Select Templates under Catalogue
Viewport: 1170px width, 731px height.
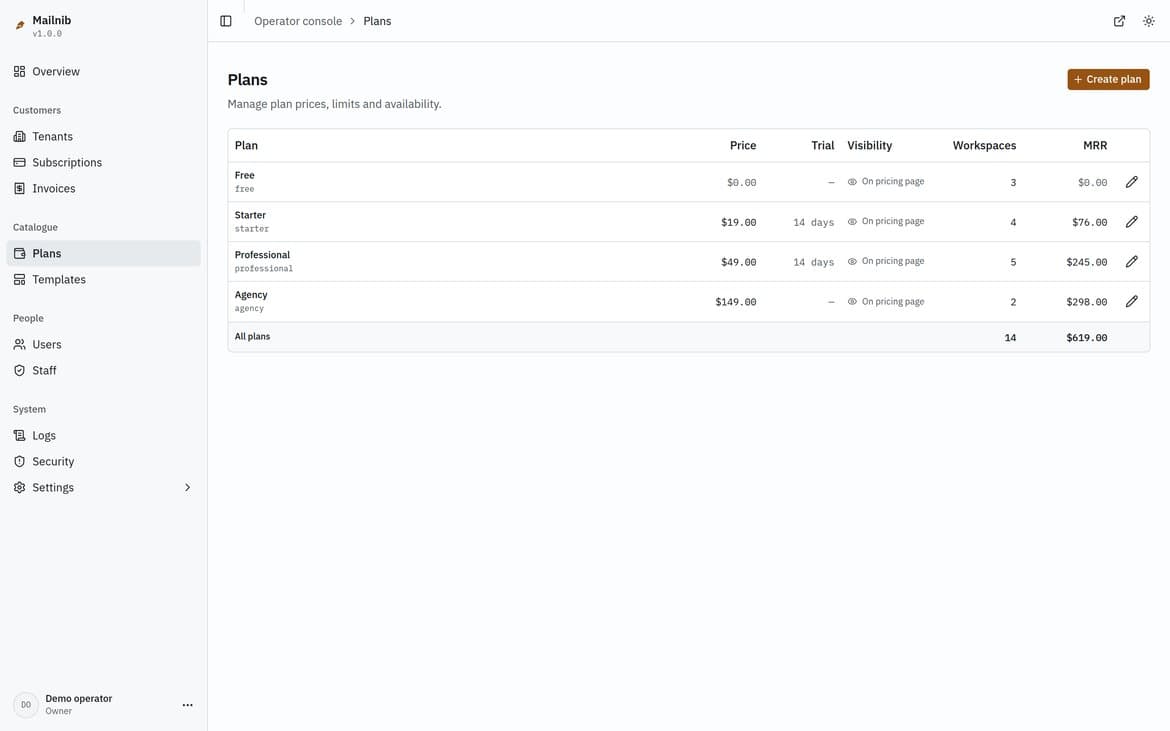pos(104,280)
